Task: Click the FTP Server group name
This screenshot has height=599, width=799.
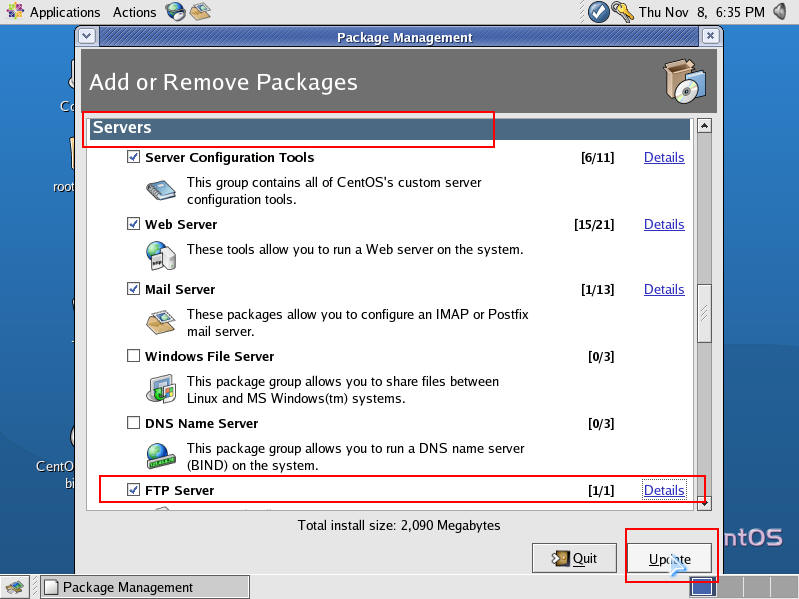Action: pyautogui.click(x=179, y=490)
